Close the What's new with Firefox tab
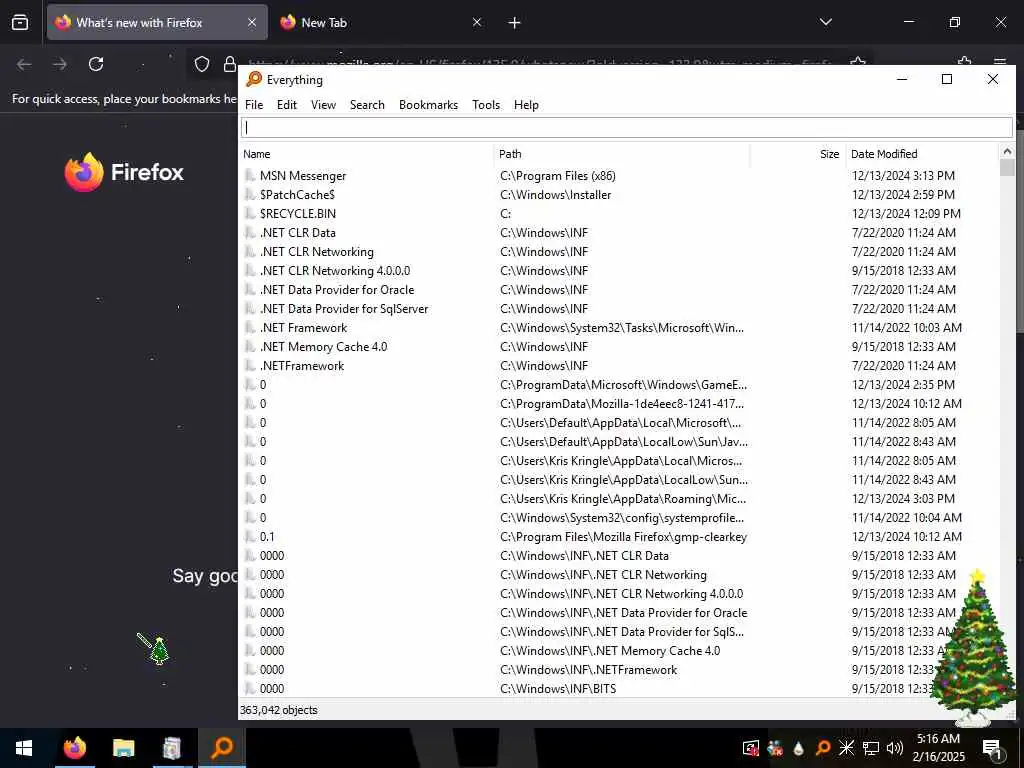The image size is (1024, 768). 252,22
